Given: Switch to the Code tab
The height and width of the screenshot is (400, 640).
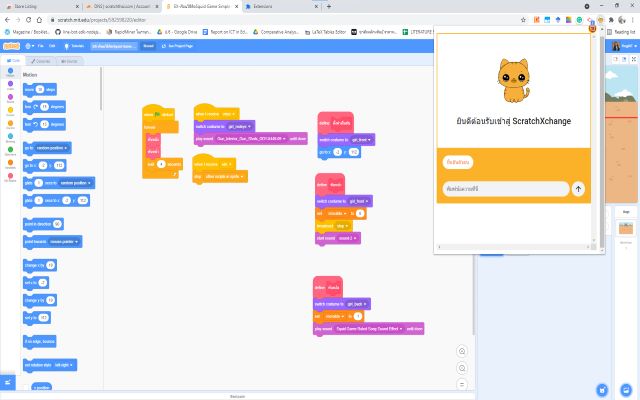Looking at the screenshot, I should pos(13,60).
